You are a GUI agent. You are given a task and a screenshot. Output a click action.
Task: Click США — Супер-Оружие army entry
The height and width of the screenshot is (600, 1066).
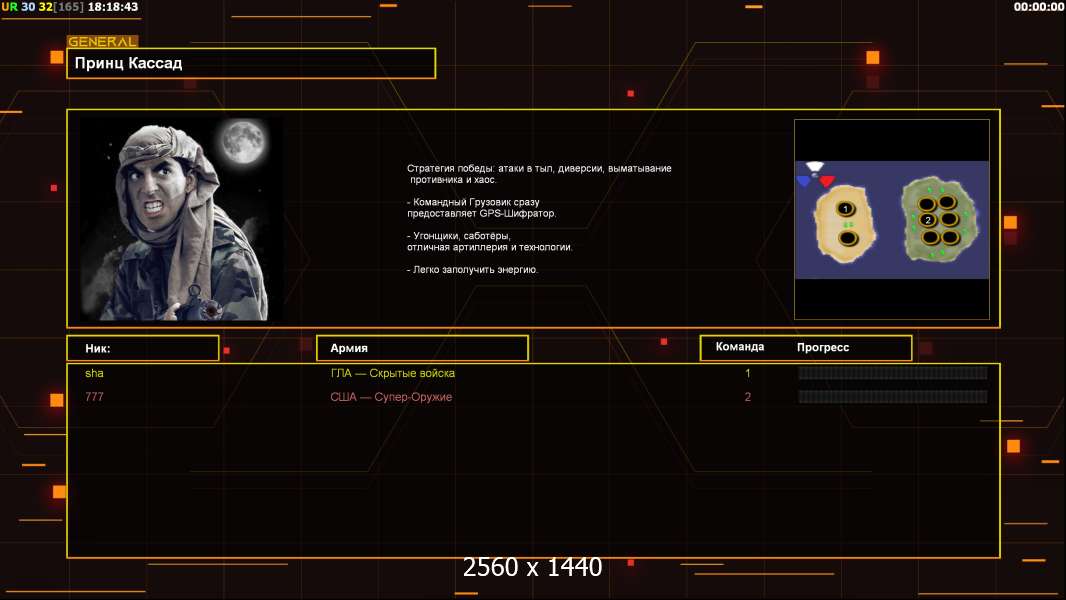[391, 397]
